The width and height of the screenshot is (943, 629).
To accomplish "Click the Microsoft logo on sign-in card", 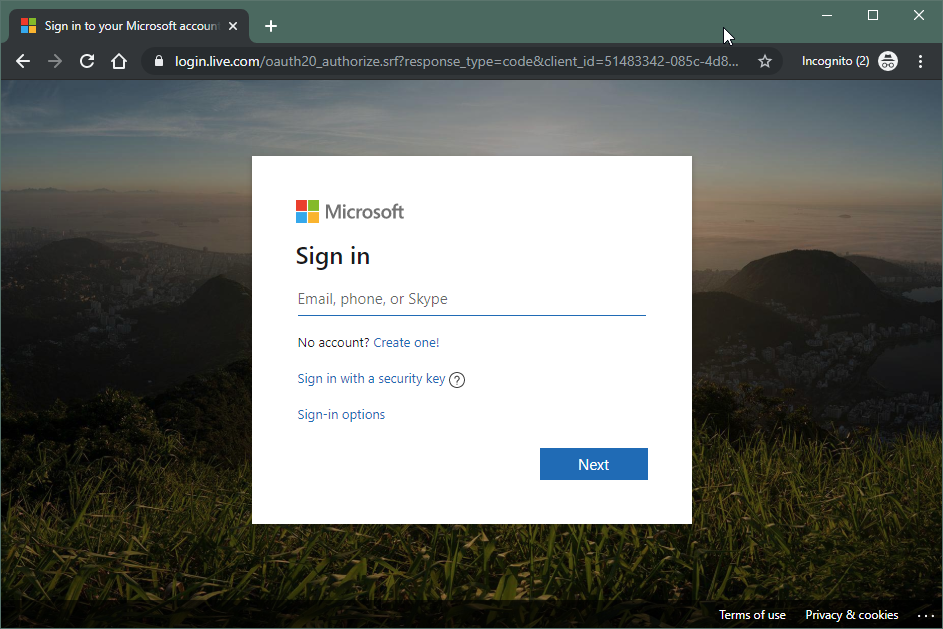I will click(349, 212).
